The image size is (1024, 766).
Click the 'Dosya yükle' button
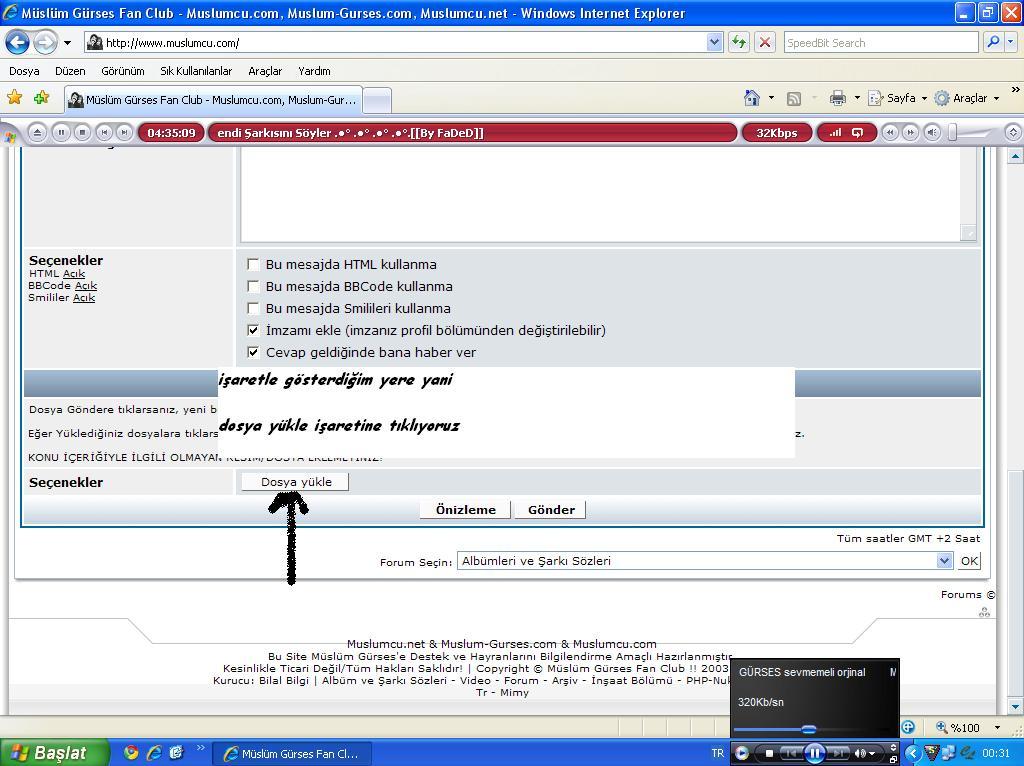point(296,482)
